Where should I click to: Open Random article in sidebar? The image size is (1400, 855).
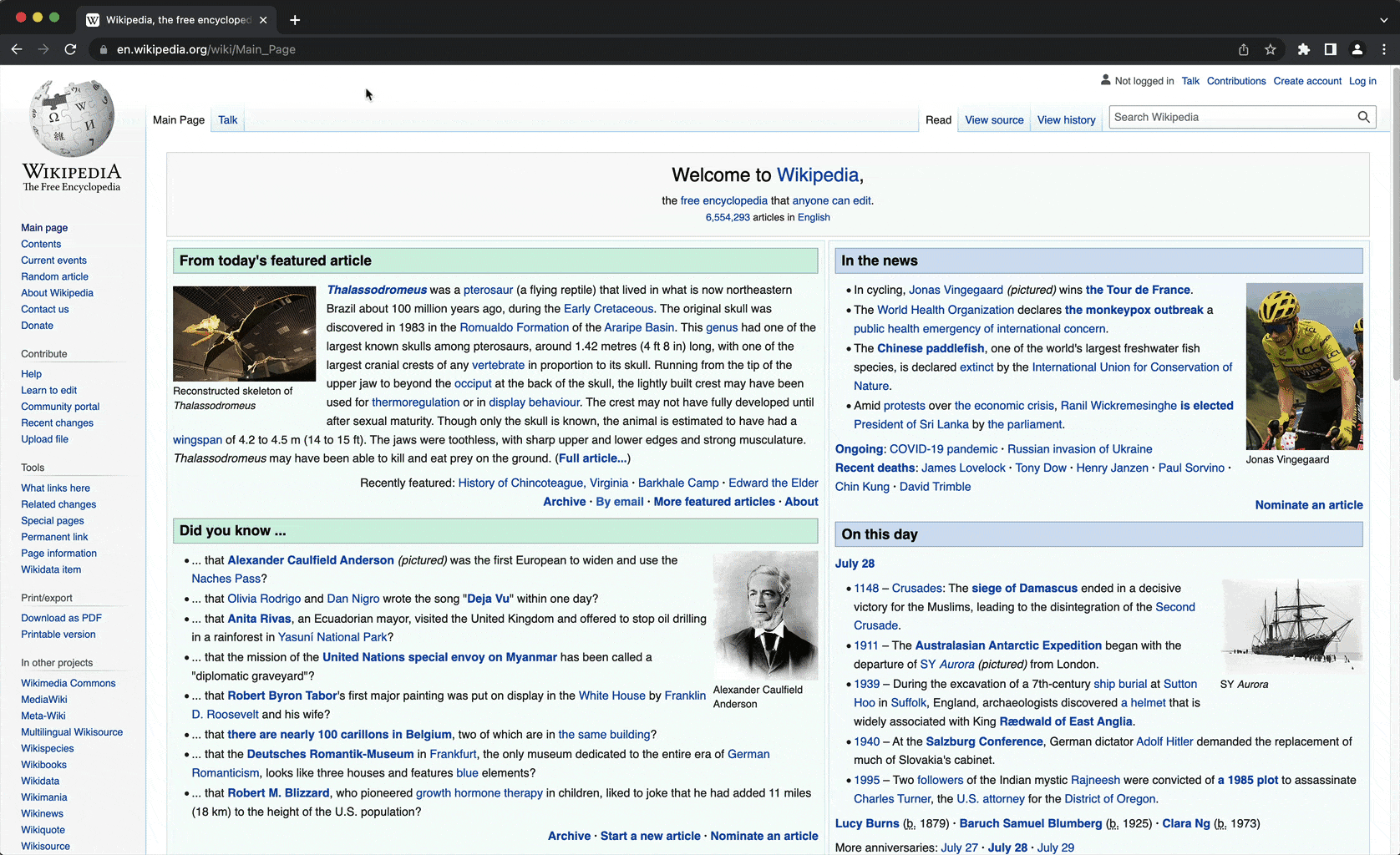[54, 276]
